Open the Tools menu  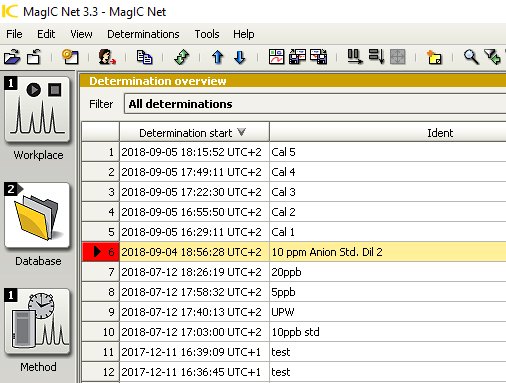(x=207, y=34)
